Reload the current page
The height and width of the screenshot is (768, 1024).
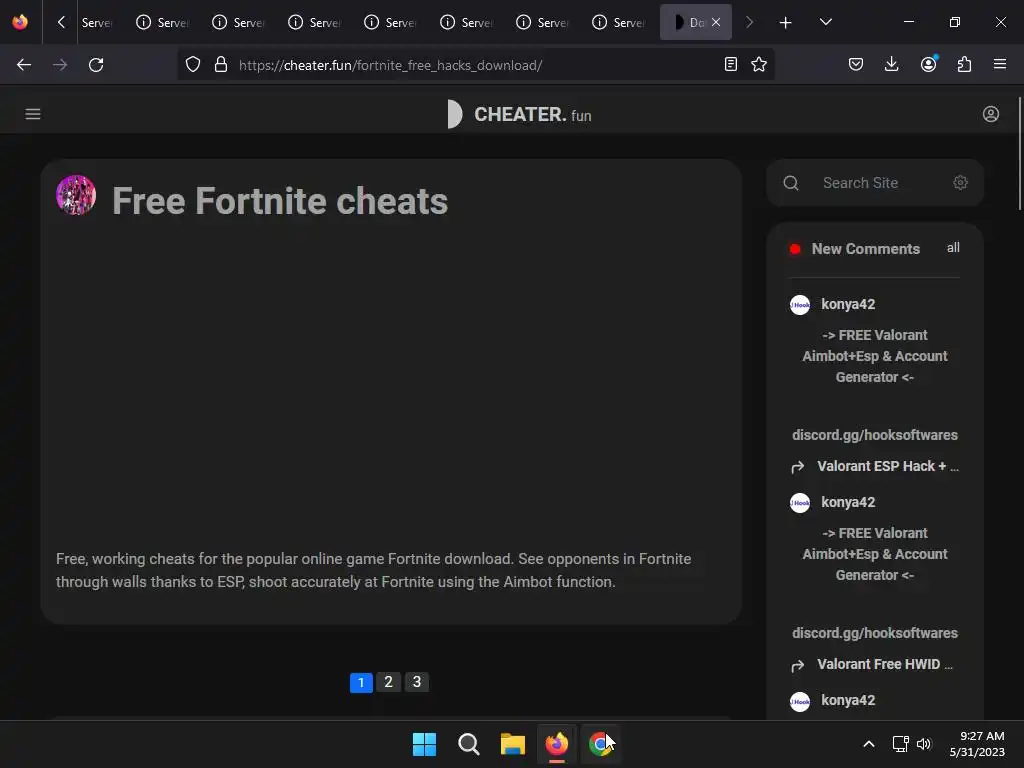pos(96,65)
